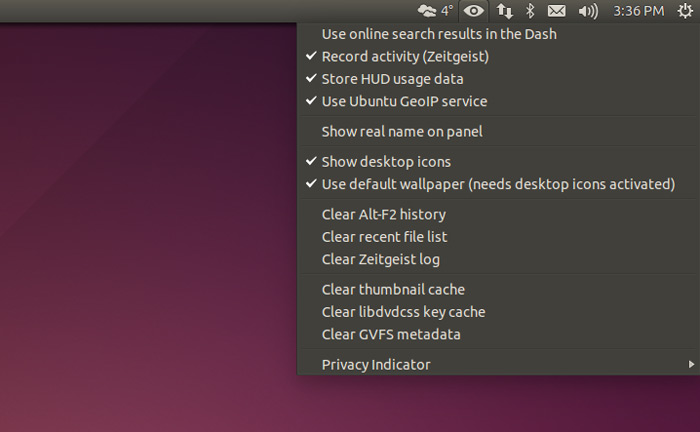Open the weather indicator showing 4°
This screenshot has height=432, width=700.
435,11
